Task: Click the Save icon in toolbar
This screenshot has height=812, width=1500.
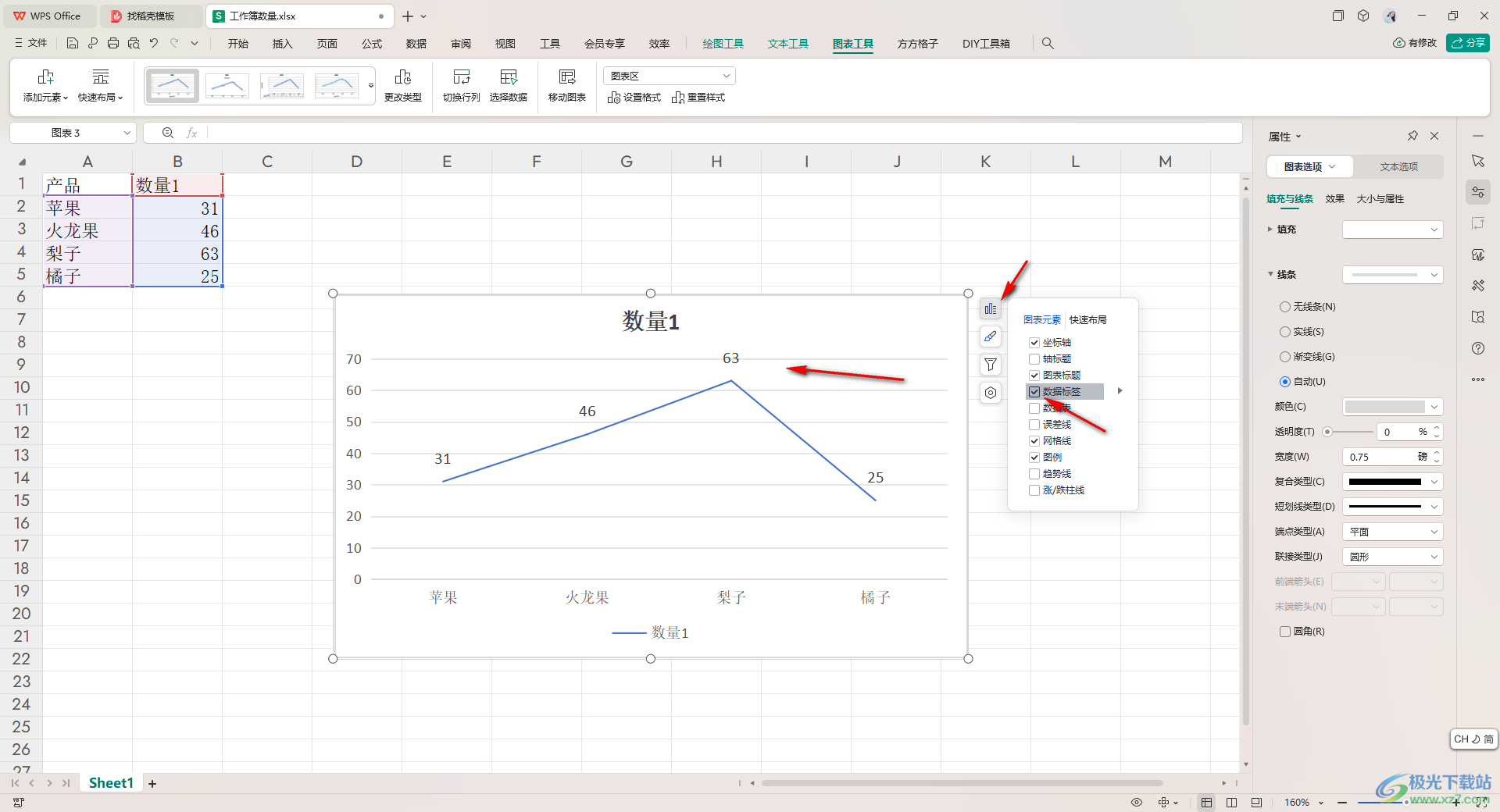Action: (x=73, y=44)
